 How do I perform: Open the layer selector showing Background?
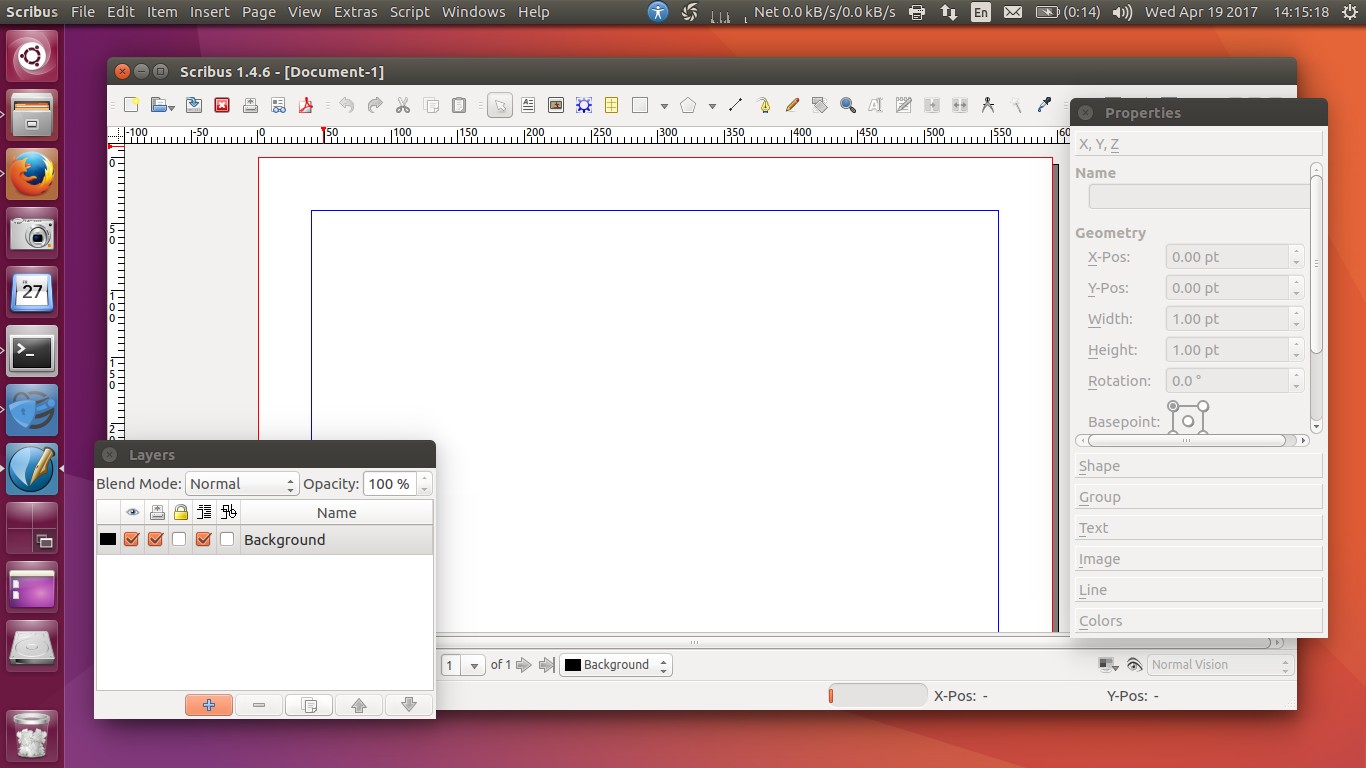coord(614,664)
